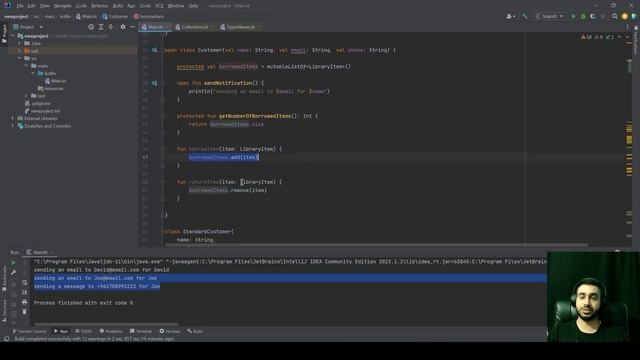This screenshot has height=360, width=640.
Task: Open the View menu
Action: click(x=44, y=6)
